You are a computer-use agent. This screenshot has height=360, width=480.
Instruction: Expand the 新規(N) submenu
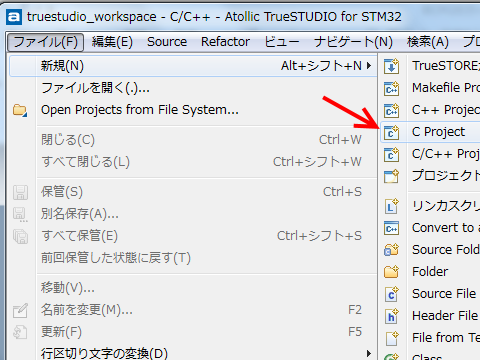point(193,66)
